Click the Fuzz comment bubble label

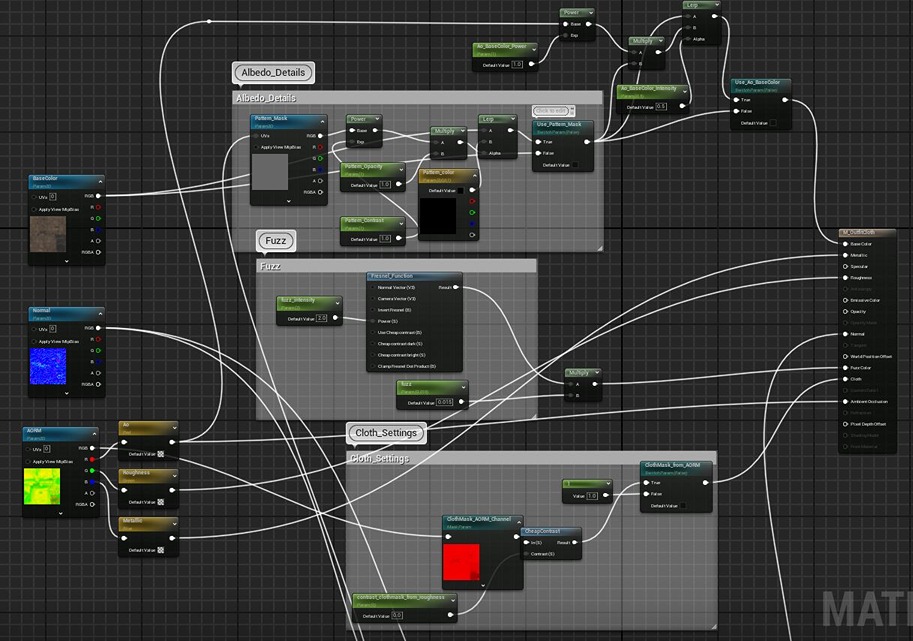[276, 241]
